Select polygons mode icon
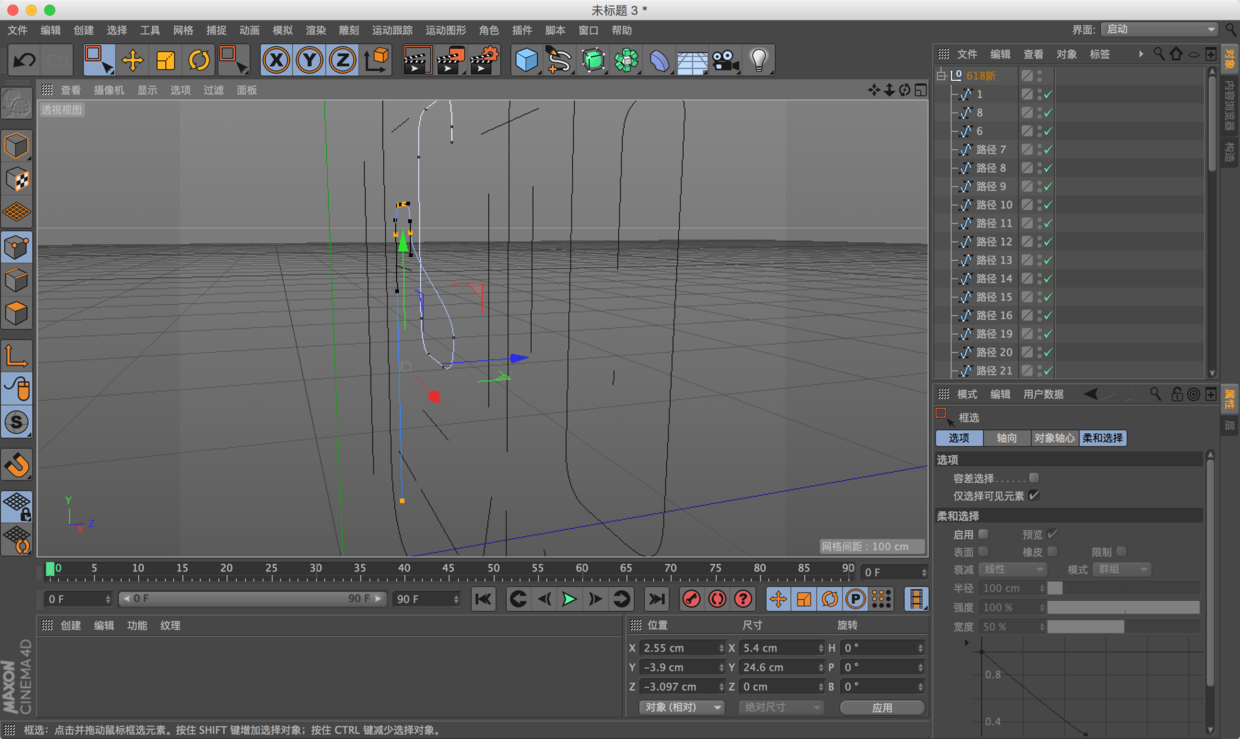The height and width of the screenshot is (739, 1240). pyautogui.click(x=16, y=313)
